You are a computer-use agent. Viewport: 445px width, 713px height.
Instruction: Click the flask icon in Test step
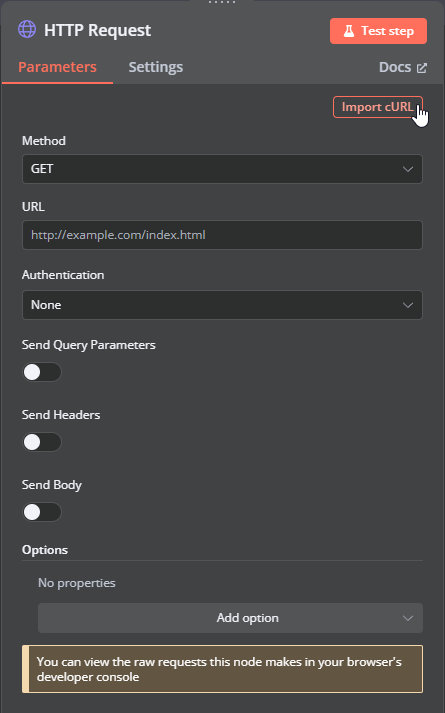pos(349,31)
